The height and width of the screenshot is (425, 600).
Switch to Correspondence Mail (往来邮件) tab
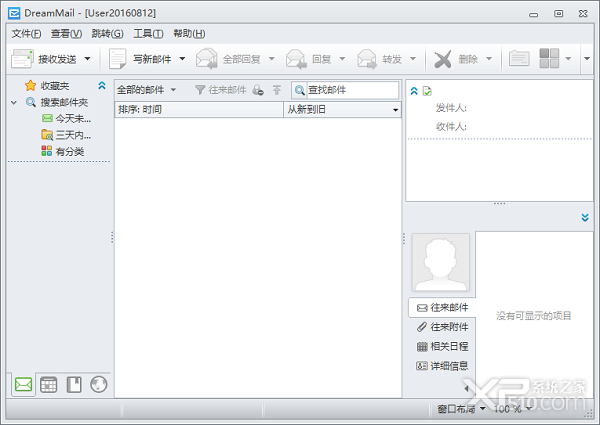pos(442,308)
